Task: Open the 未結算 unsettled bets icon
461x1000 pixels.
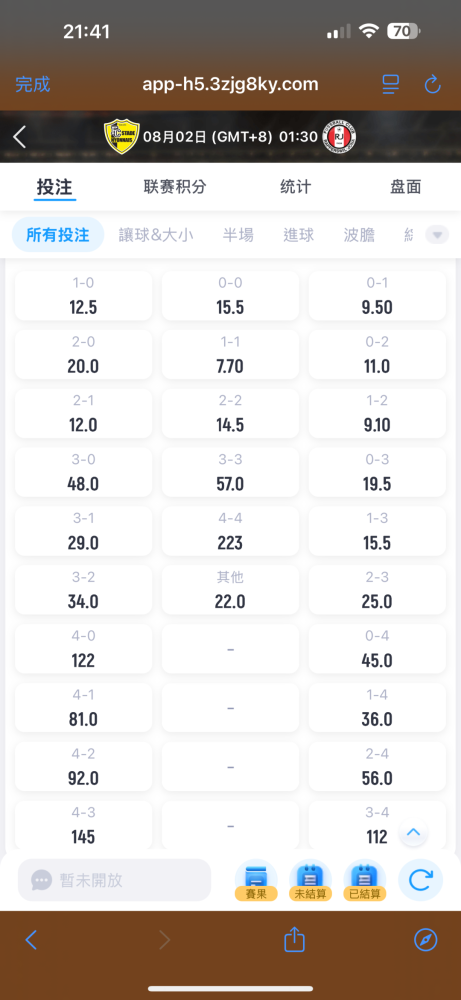Action: (311, 880)
